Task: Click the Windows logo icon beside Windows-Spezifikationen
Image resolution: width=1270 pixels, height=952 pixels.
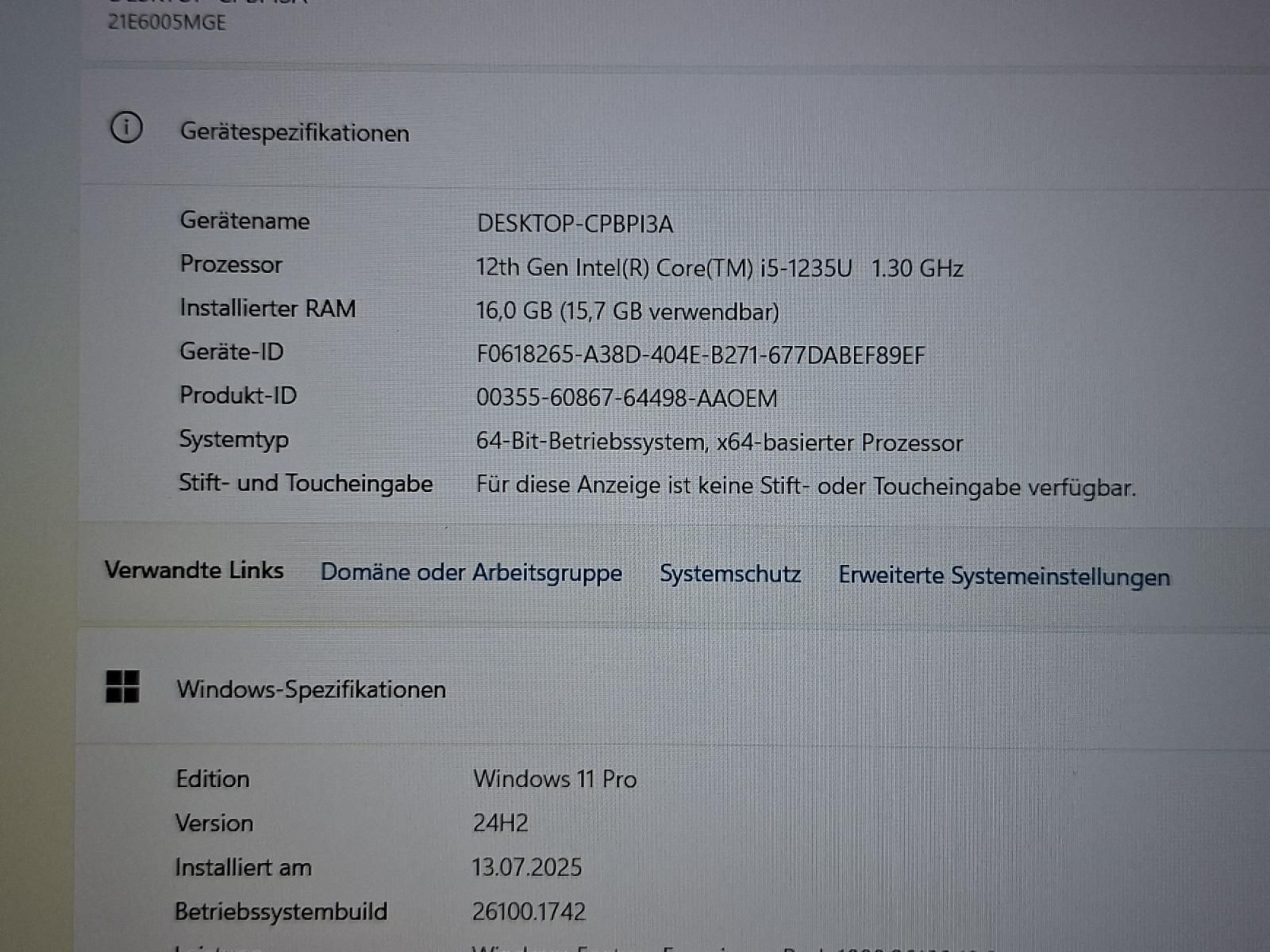Action: point(123,687)
